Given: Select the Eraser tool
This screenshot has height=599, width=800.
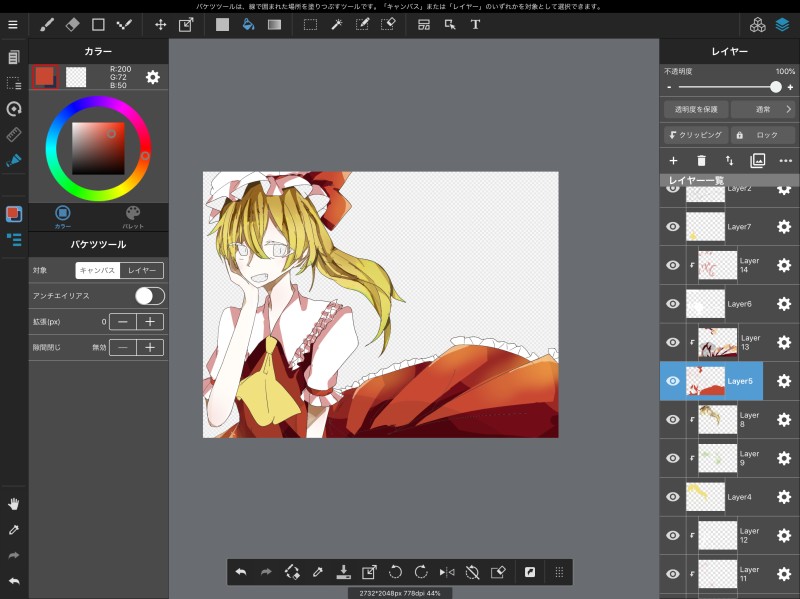Looking at the screenshot, I should [x=72, y=24].
